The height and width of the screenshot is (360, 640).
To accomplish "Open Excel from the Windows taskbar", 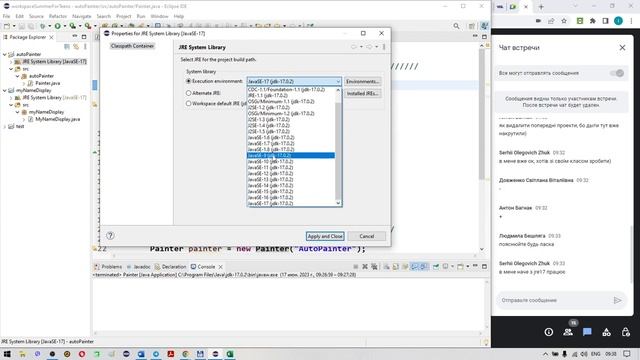I will (x=230, y=354).
